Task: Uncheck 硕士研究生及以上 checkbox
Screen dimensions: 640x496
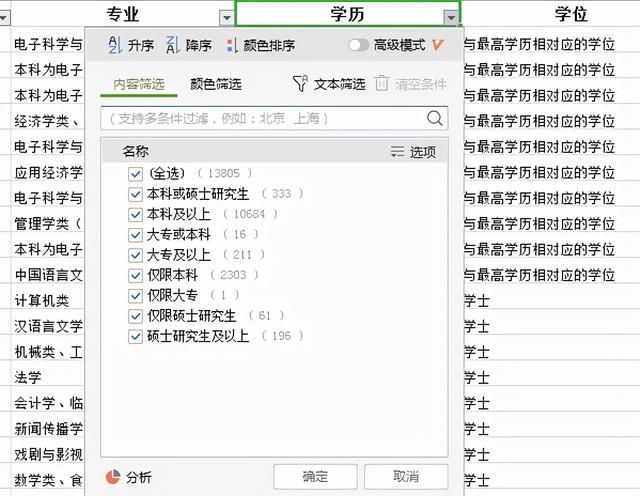Action: (x=135, y=337)
